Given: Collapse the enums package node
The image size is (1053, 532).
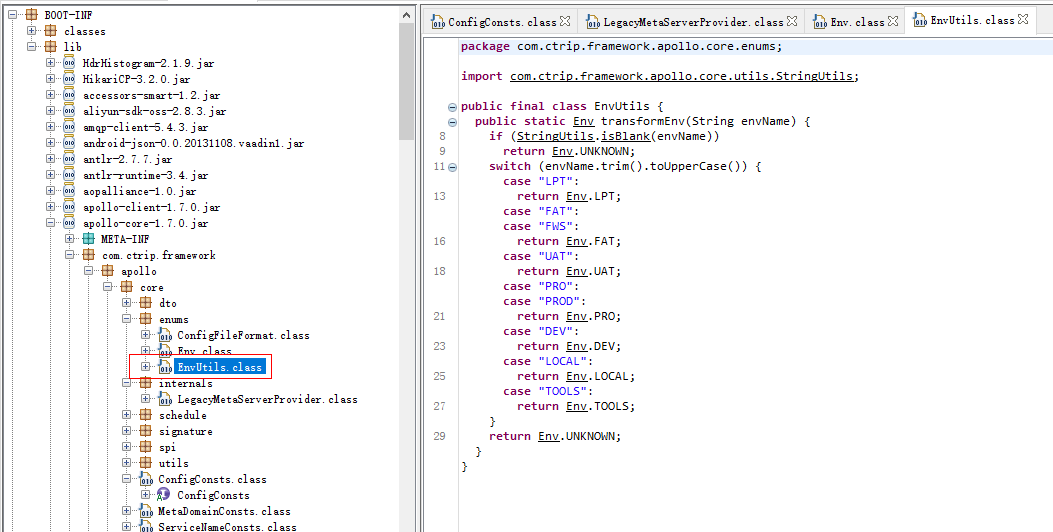Looking at the screenshot, I should pos(126,319).
